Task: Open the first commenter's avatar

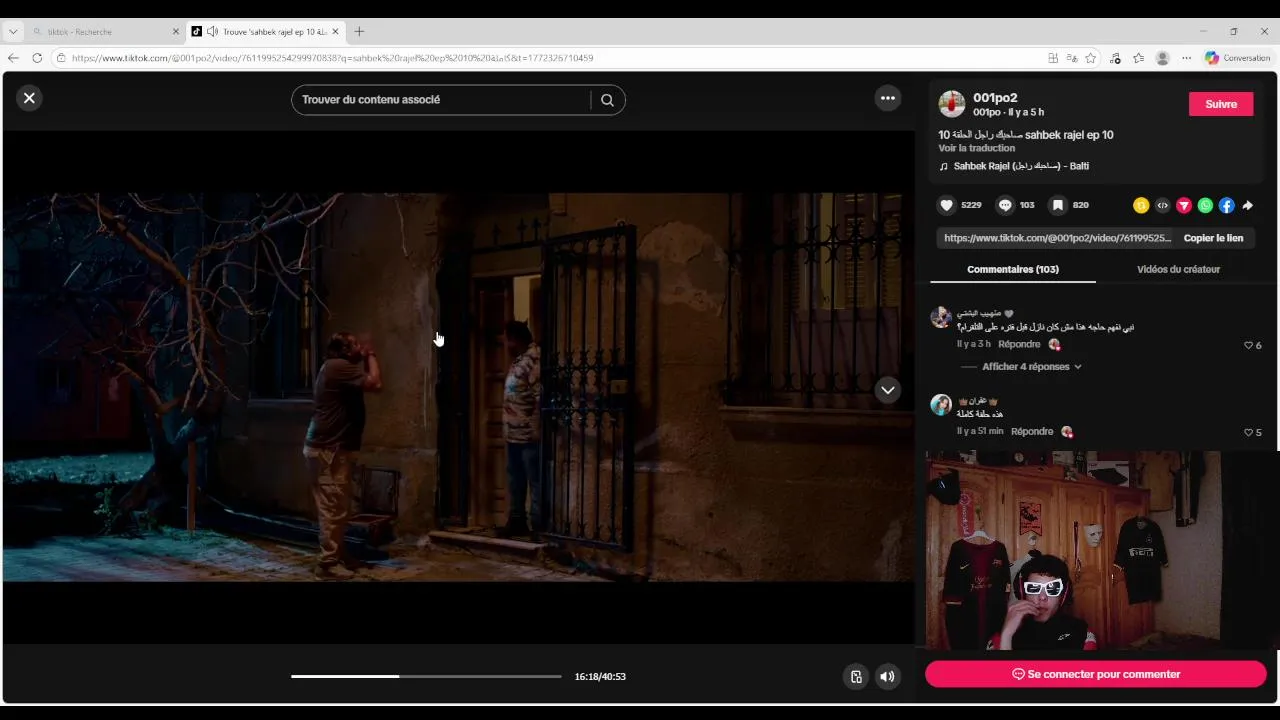Action: click(941, 317)
